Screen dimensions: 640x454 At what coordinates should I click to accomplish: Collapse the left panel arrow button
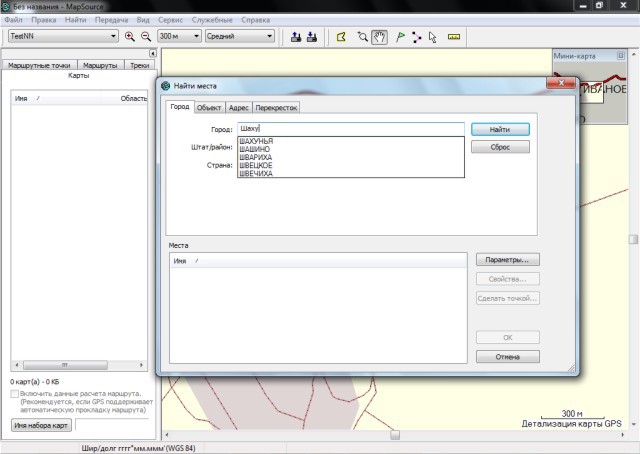tap(152, 53)
